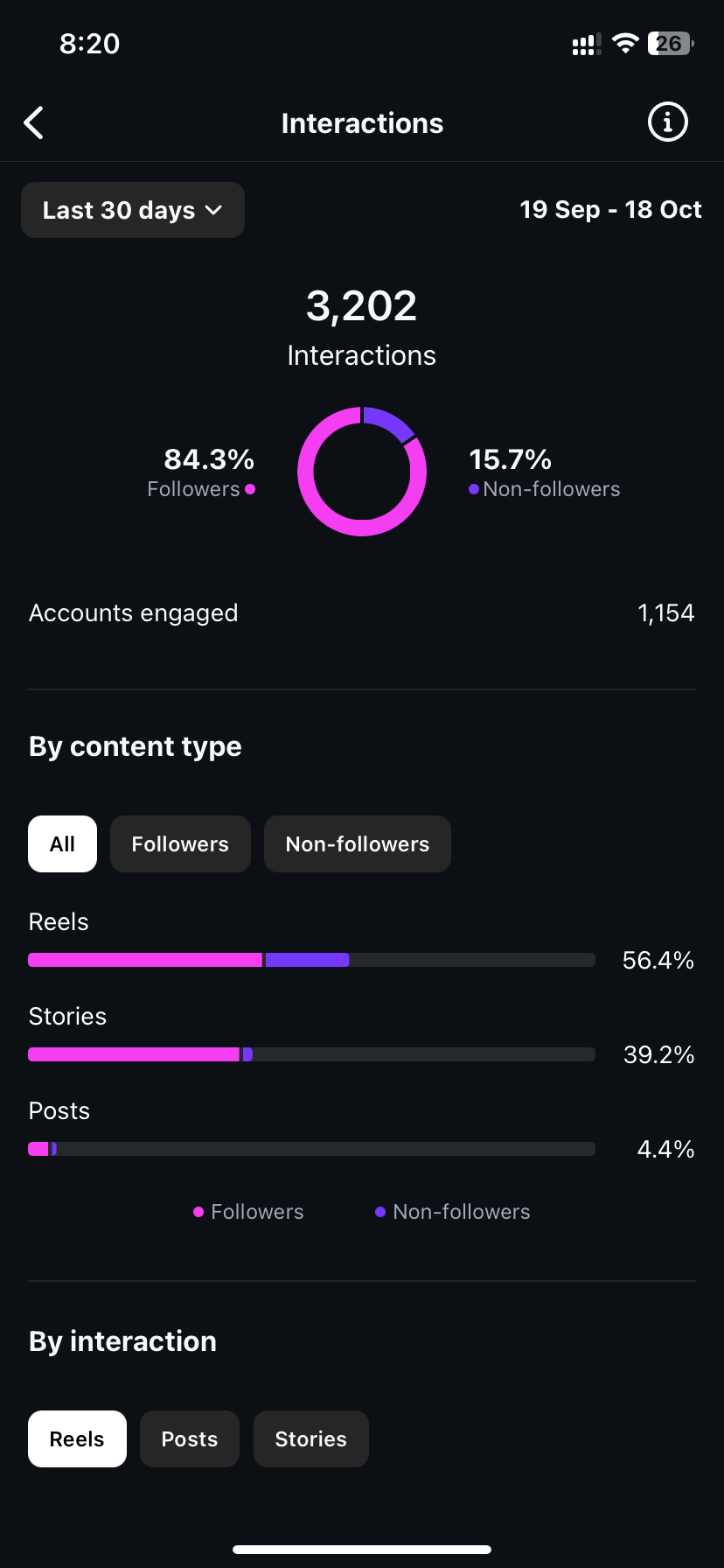Screen dimensions: 724x1568
Task: Select the All content type filter
Action: 62,844
